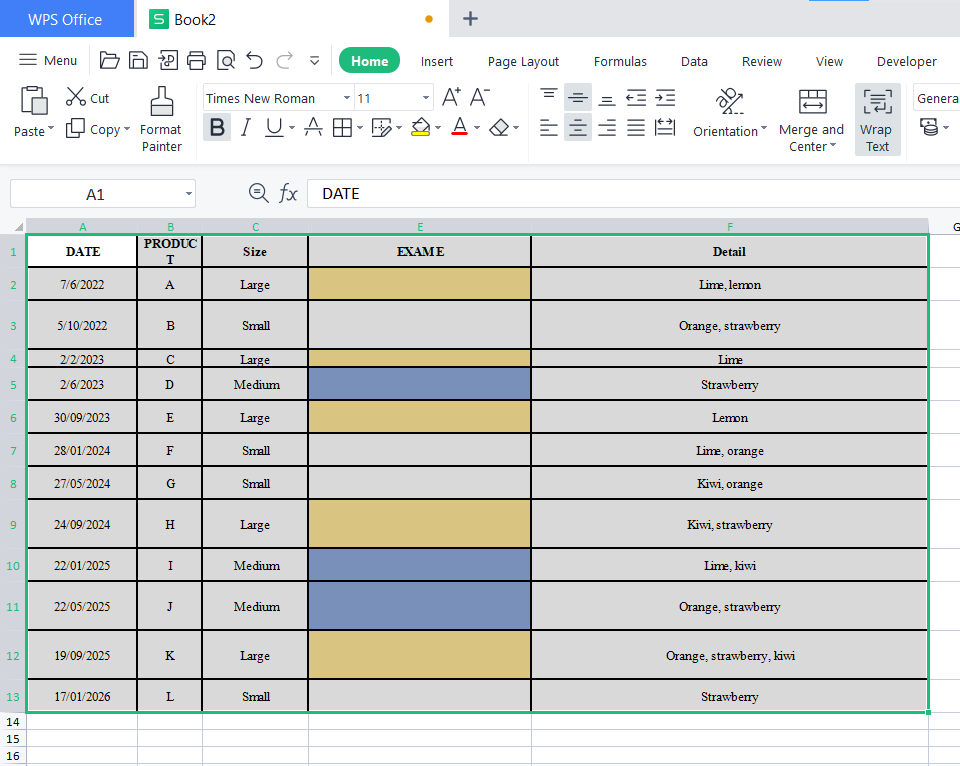The width and height of the screenshot is (960, 766).
Task: Apply strikethrough formatting to selected cells
Action: (x=313, y=129)
